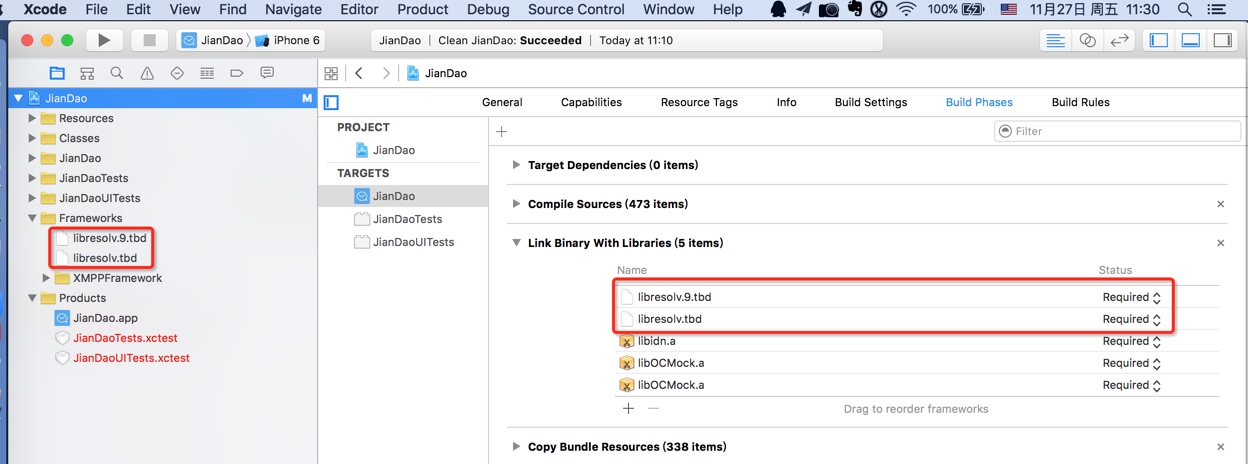Screen dimensions: 1248x464
Task: Open the Product menu
Action: pyautogui.click(x=423, y=10)
